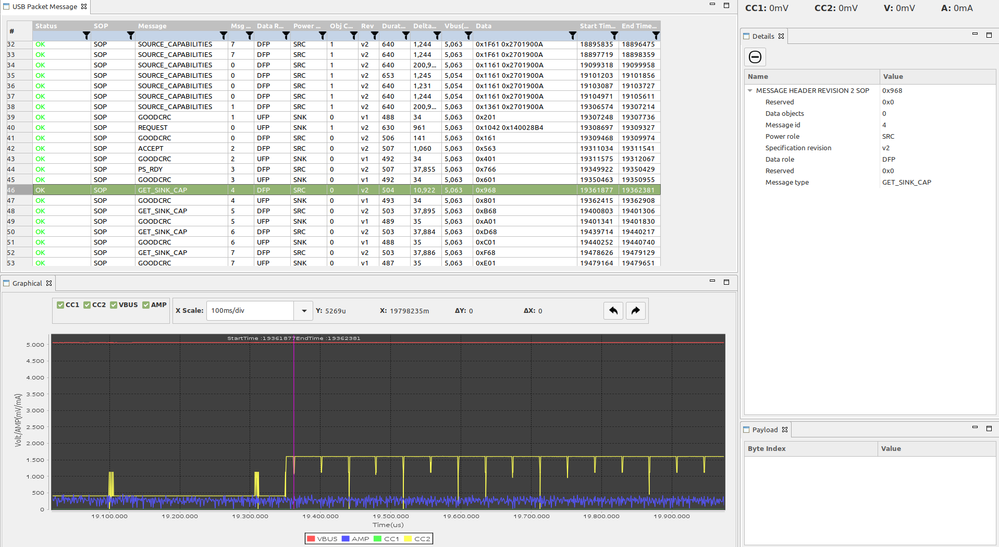The image size is (999, 547).
Task: Click the 0x968 value in Details
Action: point(892,90)
